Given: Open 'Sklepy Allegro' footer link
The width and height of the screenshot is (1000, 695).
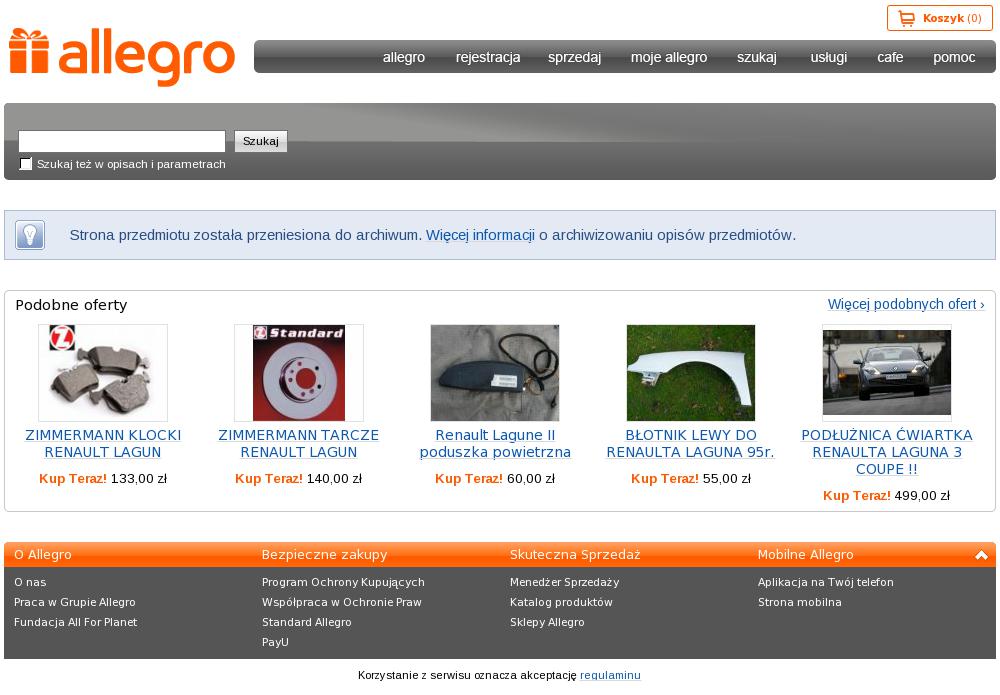Looking at the screenshot, I should pos(547,622).
